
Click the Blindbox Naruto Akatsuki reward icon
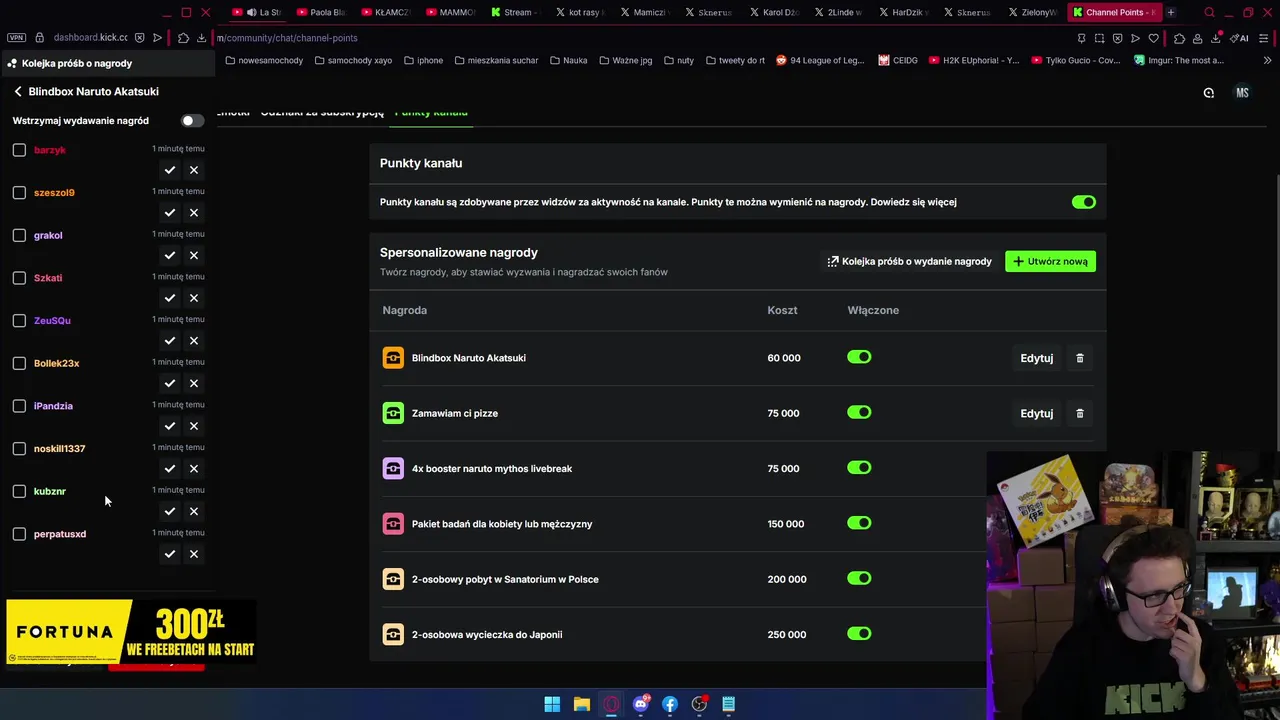(393, 358)
